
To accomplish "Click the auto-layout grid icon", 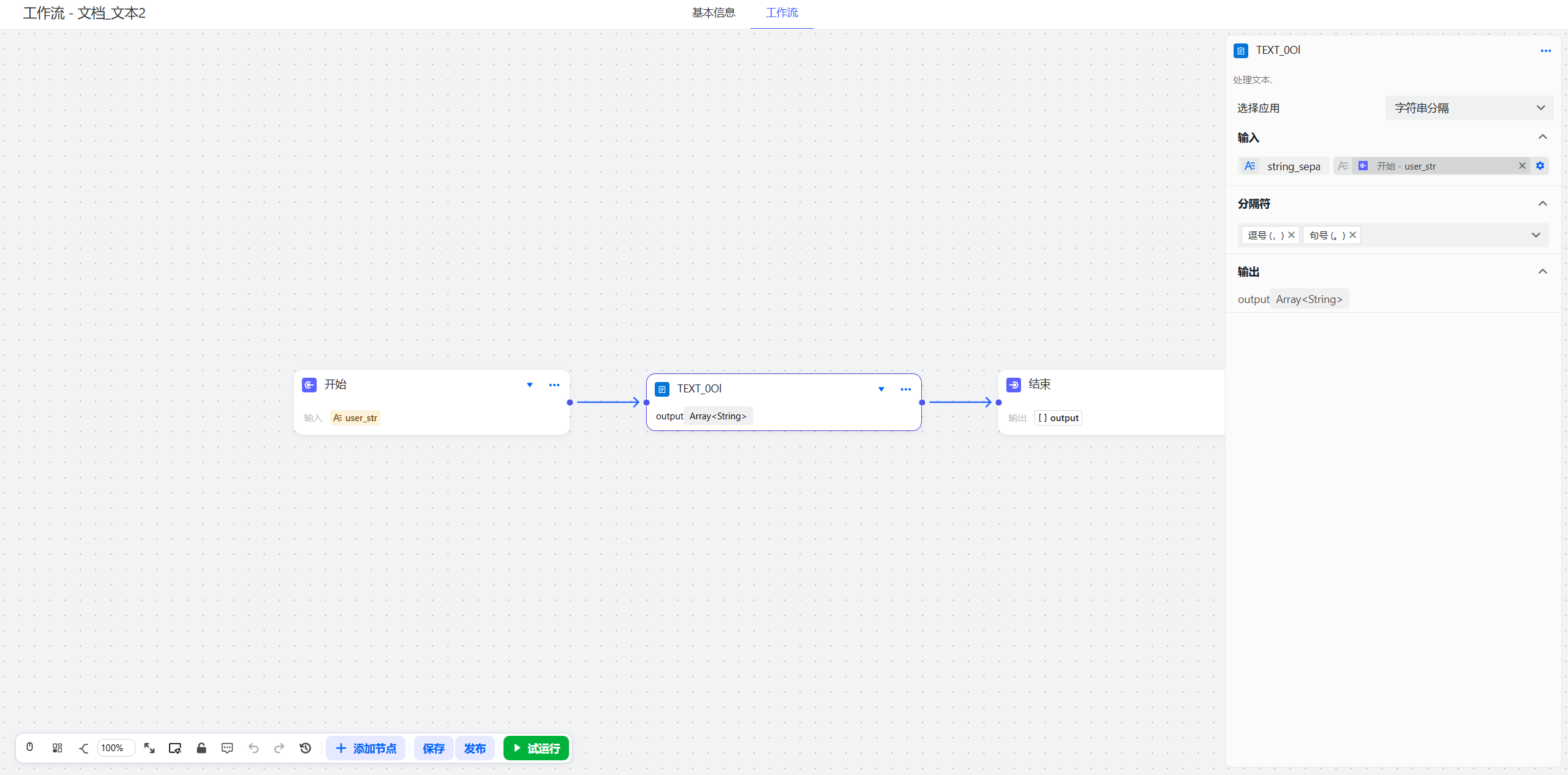I will tap(57, 747).
